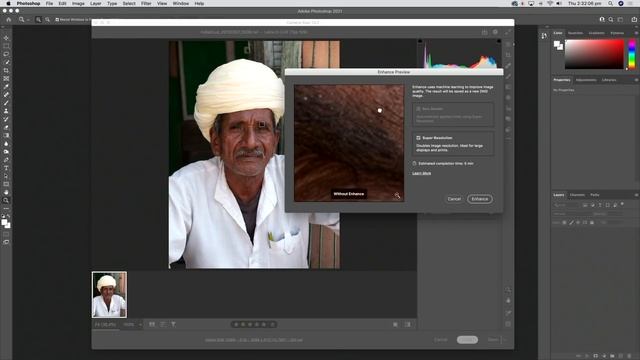Click the color picker gradient field
The image size is (640, 360).
coord(594,54)
